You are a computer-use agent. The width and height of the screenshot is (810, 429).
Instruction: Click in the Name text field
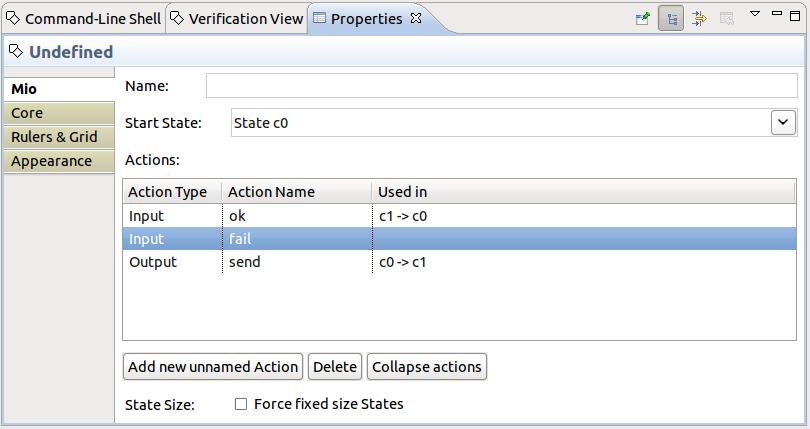point(500,86)
